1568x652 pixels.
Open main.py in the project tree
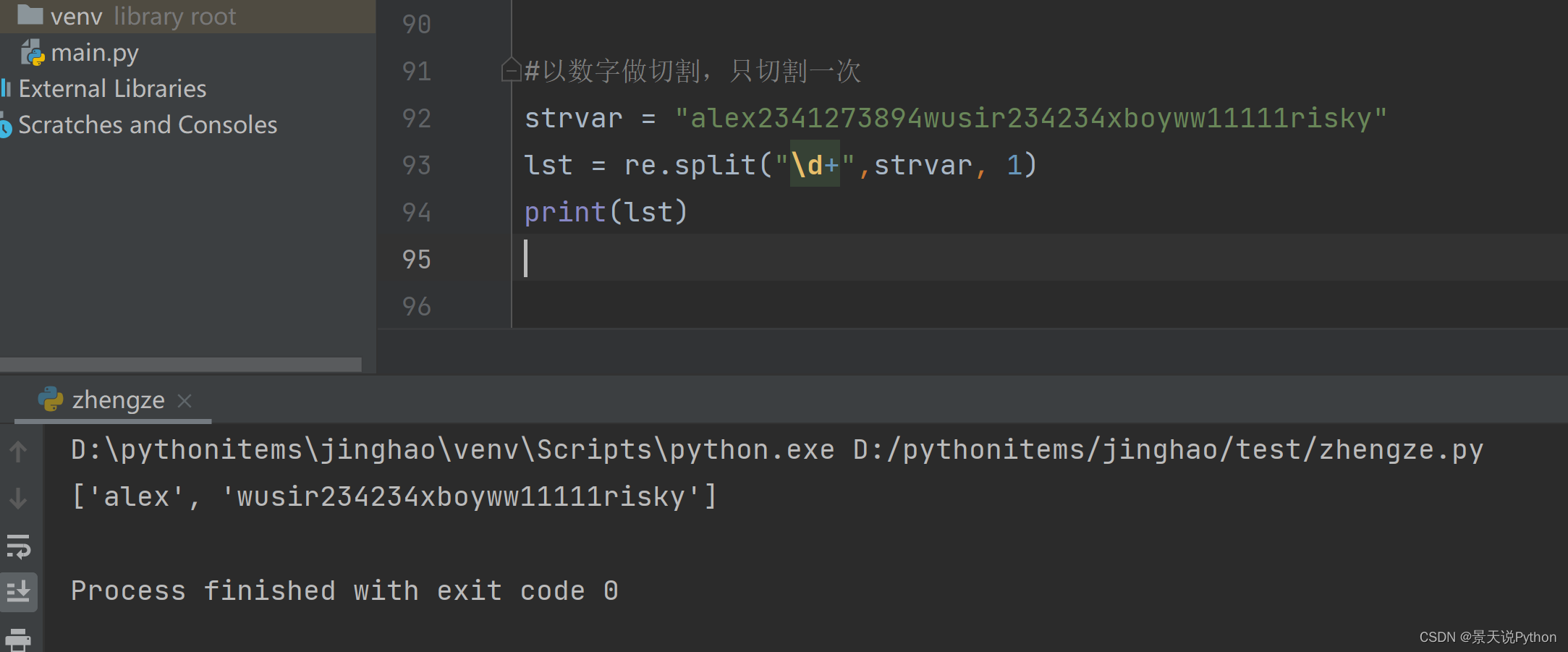[94, 53]
